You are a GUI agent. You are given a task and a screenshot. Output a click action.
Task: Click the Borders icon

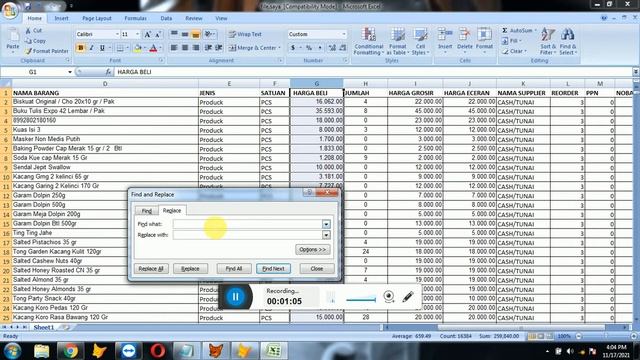[x=120, y=48]
